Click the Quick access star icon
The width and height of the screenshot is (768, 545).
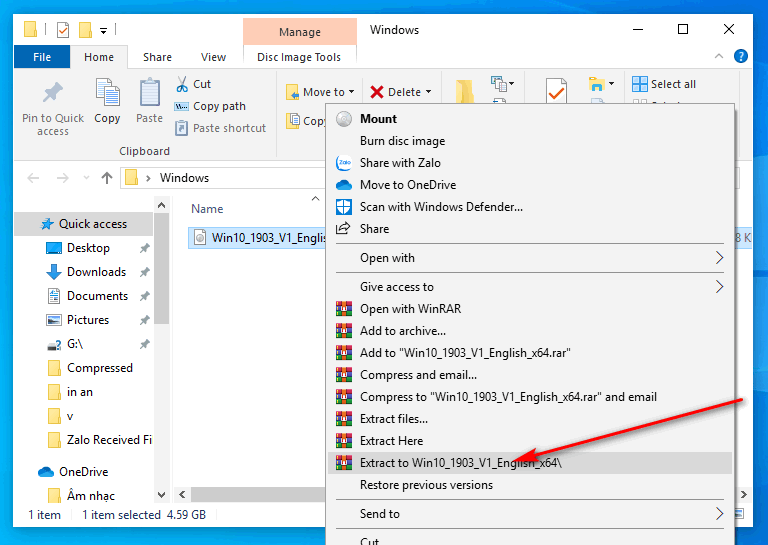pyautogui.click(x=47, y=224)
